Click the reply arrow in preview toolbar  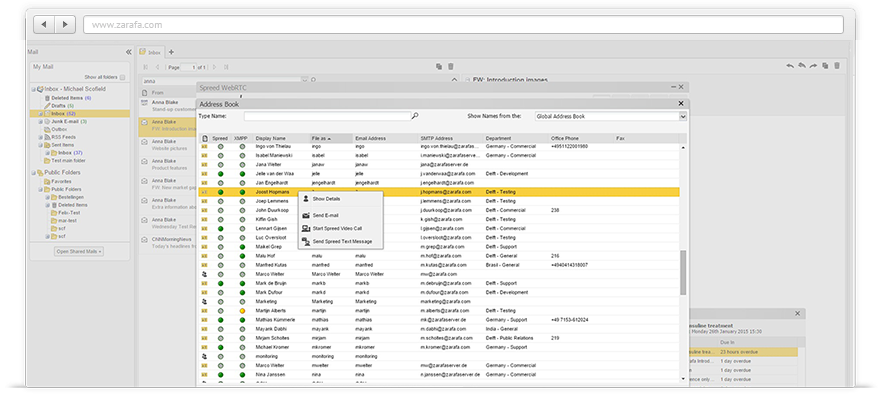790,65
